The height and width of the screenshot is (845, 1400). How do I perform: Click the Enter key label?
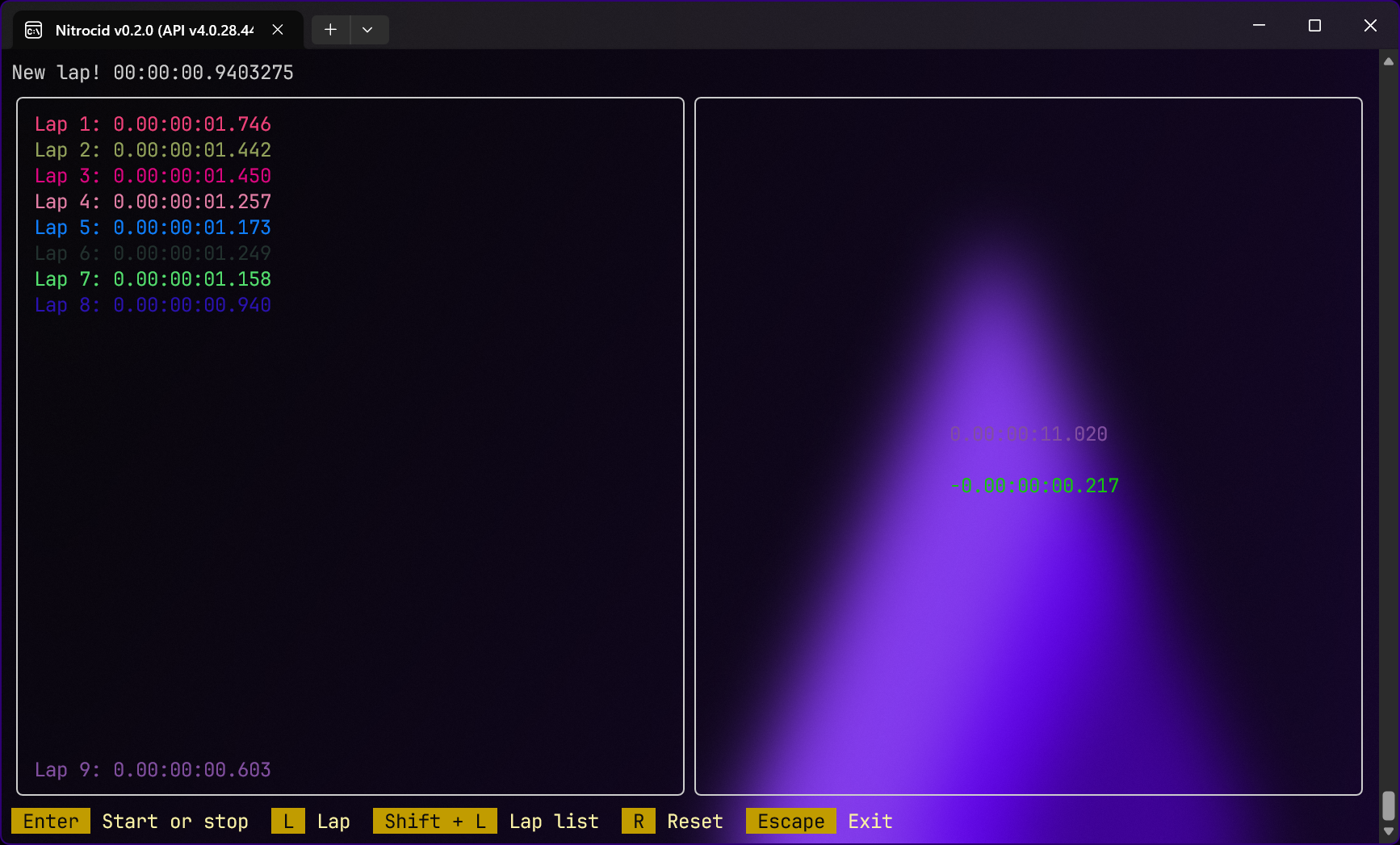pos(51,822)
